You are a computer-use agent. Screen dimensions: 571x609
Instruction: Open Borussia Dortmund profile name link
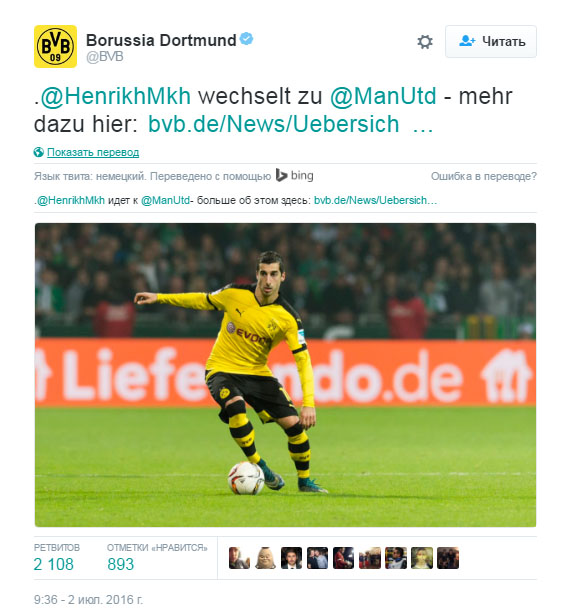tap(161, 40)
